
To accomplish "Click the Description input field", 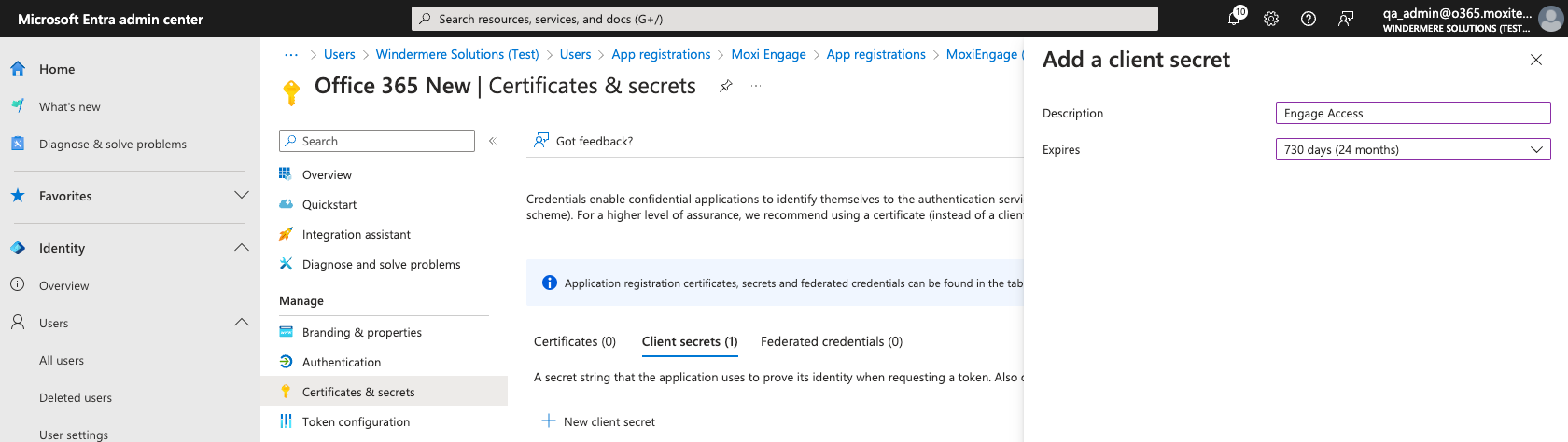I will (1413, 113).
